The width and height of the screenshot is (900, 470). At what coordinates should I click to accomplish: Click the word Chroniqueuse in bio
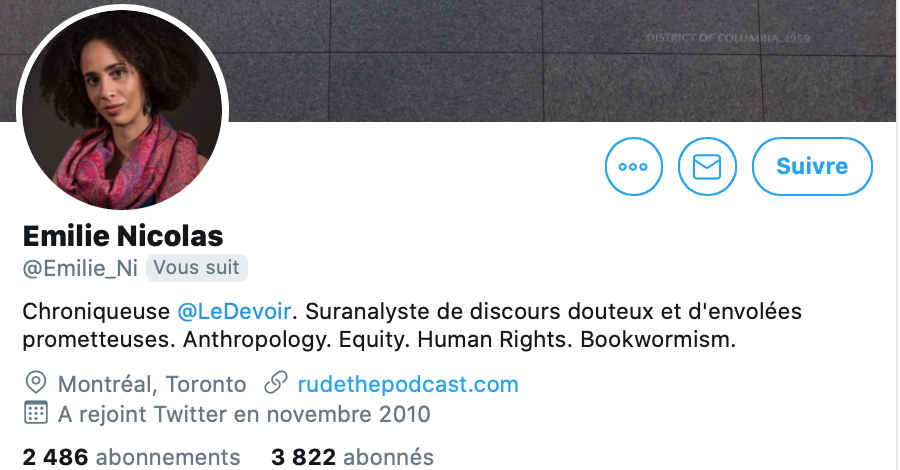(x=96, y=311)
